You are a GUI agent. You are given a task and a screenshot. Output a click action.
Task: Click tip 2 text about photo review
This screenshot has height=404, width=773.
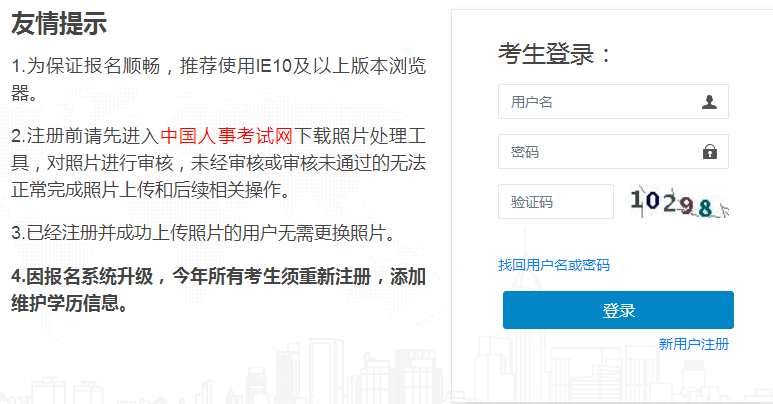click(218, 163)
